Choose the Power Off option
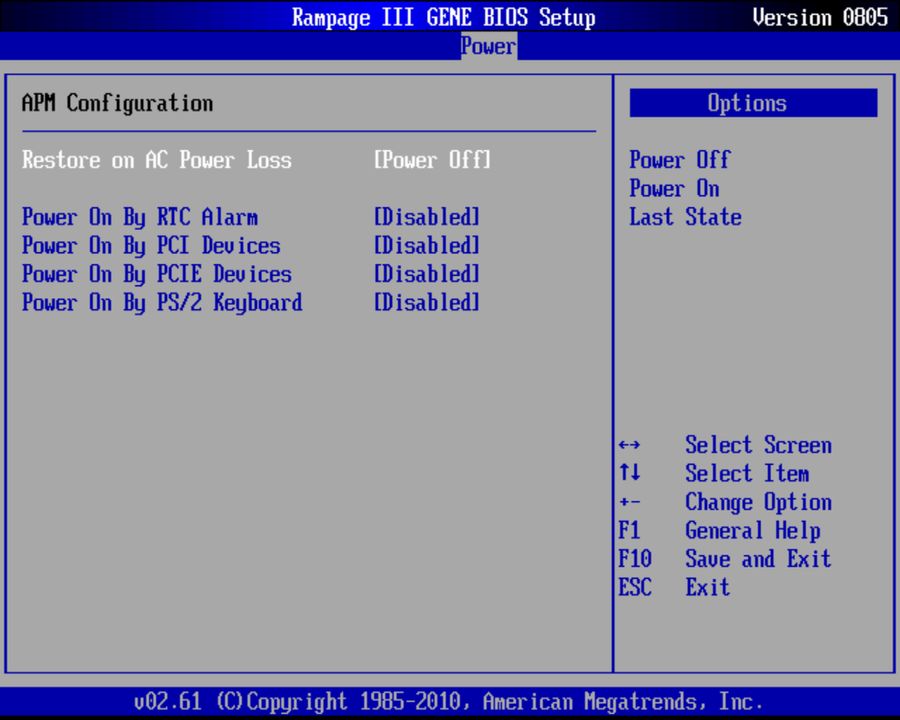Viewport: 900px width, 720px height. (x=680, y=160)
